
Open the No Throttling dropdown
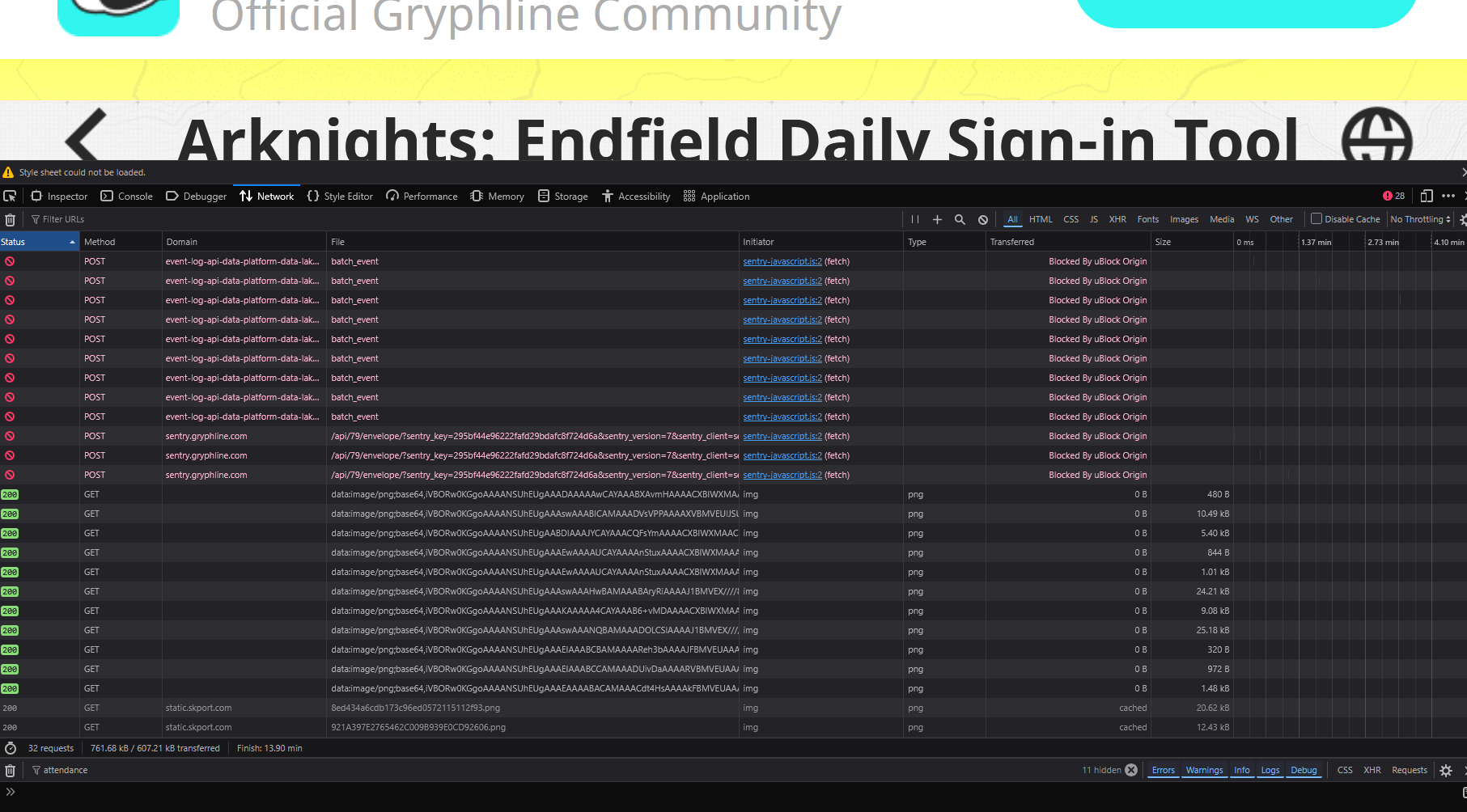1420,219
